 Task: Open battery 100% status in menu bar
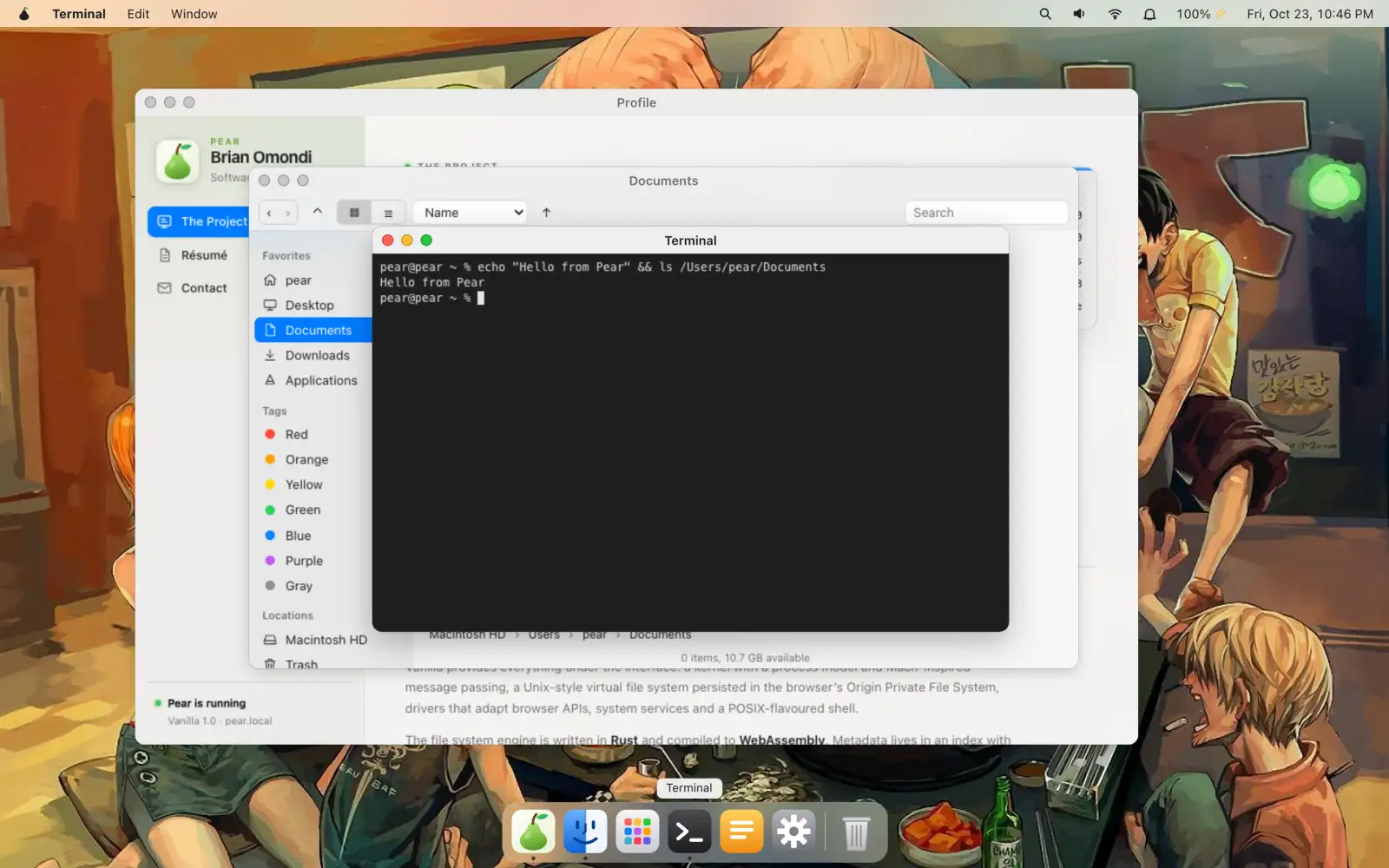tap(1201, 14)
